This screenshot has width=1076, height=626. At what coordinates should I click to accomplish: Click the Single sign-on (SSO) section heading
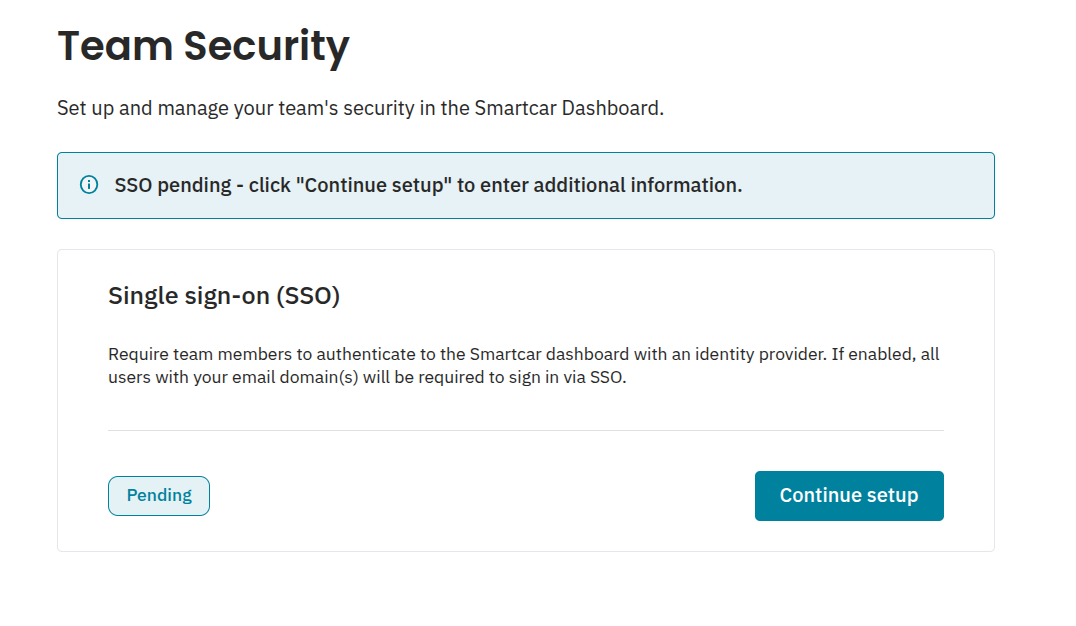(x=224, y=296)
